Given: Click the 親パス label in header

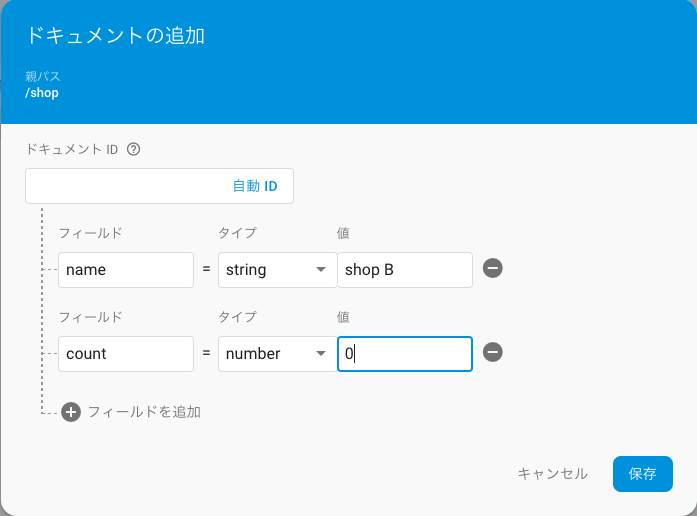Looking at the screenshot, I should point(42,76).
